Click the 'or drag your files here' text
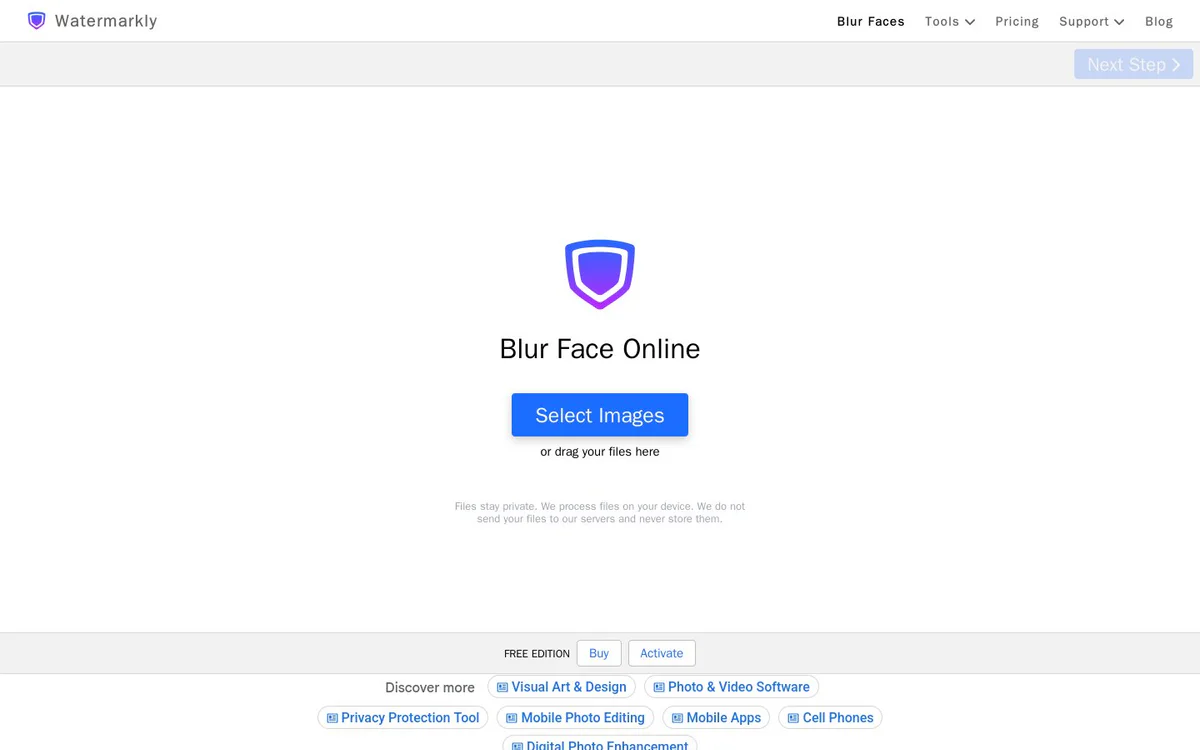The image size is (1200, 750). pyautogui.click(x=600, y=452)
